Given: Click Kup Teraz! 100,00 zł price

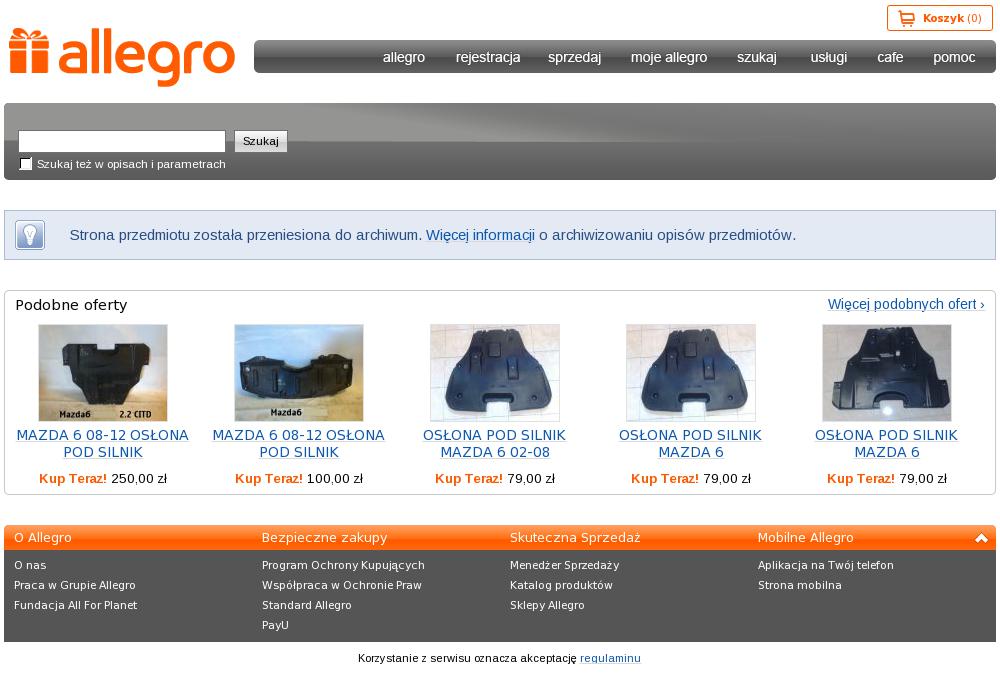Looking at the screenshot, I should [298, 478].
